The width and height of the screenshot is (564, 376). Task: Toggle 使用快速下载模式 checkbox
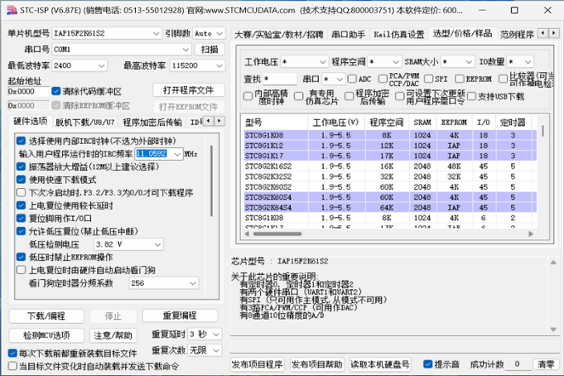(21, 180)
